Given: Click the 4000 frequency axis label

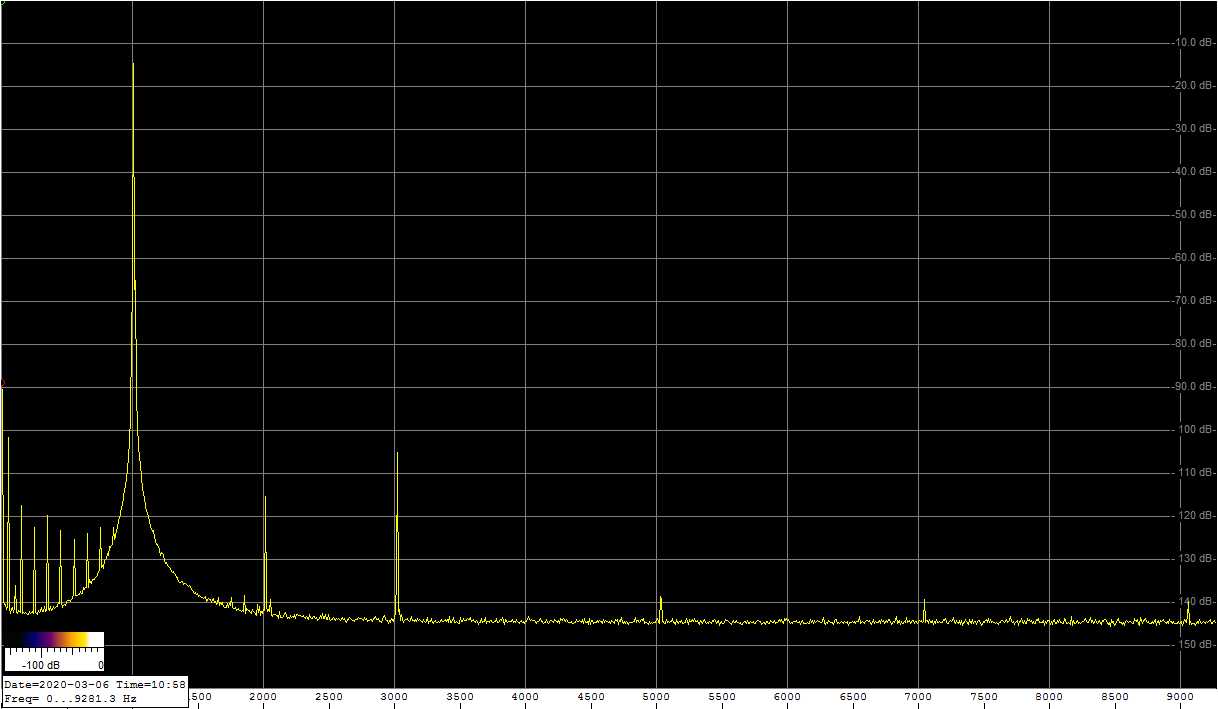Looking at the screenshot, I should [525, 697].
